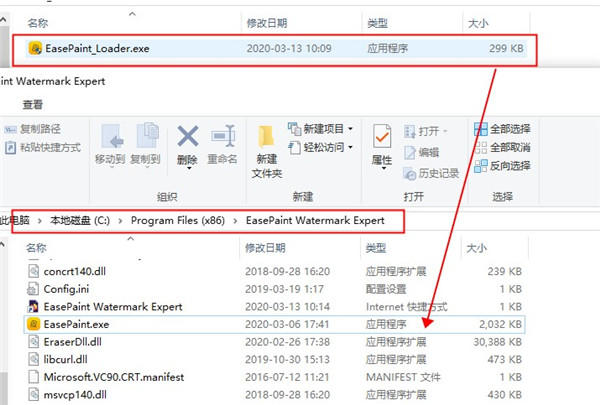The height and width of the screenshot is (405, 600).
Task: Go to Program Files (x86) breadcrumb
Action: tap(178, 220)
